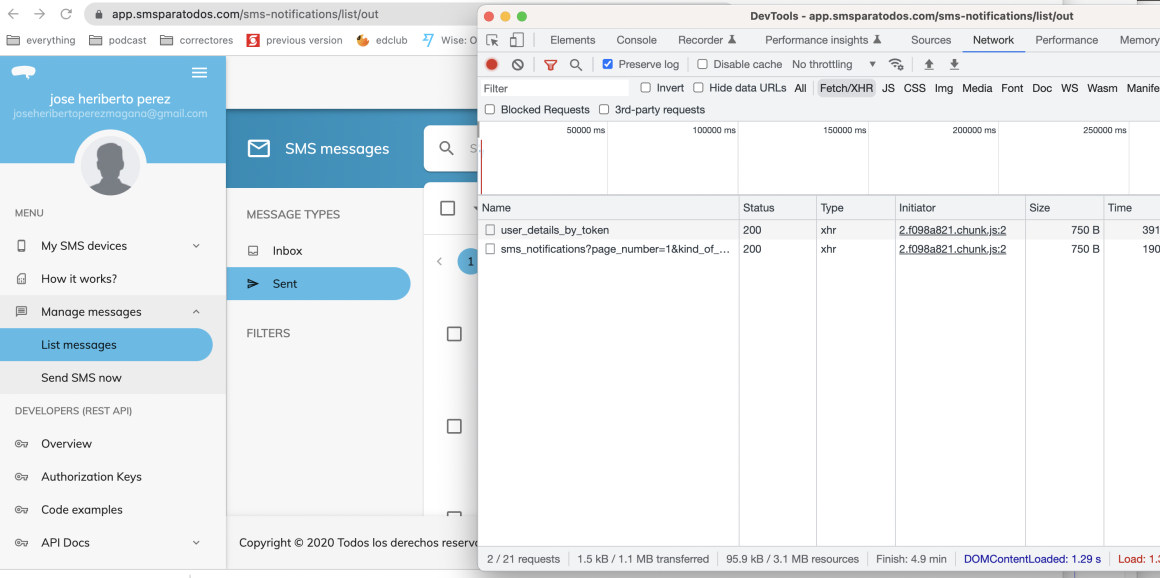Export HAR file with the download icon
Viewport: 1160px width, 578px height.
pos(953,64)
